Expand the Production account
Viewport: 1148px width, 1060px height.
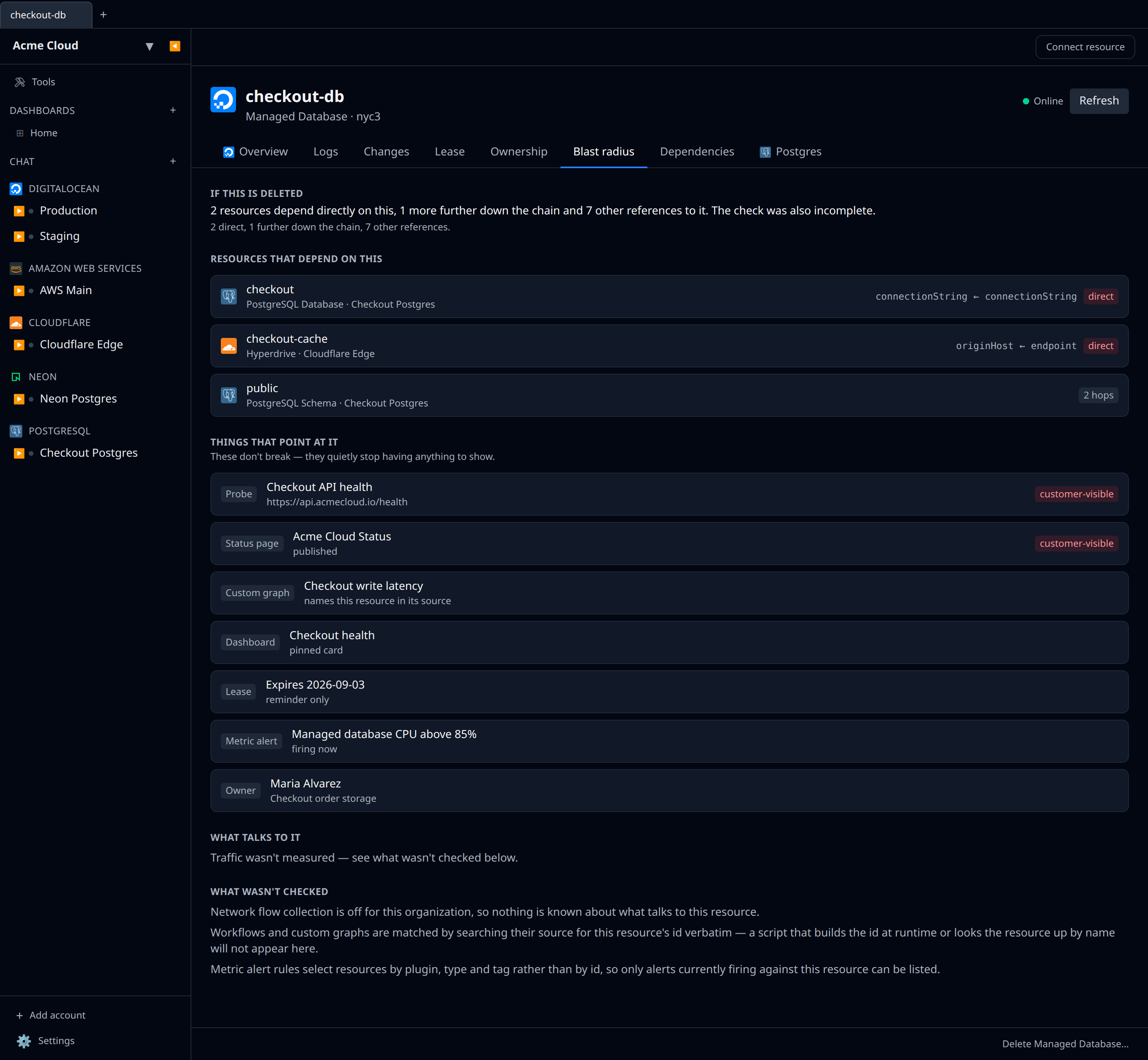pos(19,210)
